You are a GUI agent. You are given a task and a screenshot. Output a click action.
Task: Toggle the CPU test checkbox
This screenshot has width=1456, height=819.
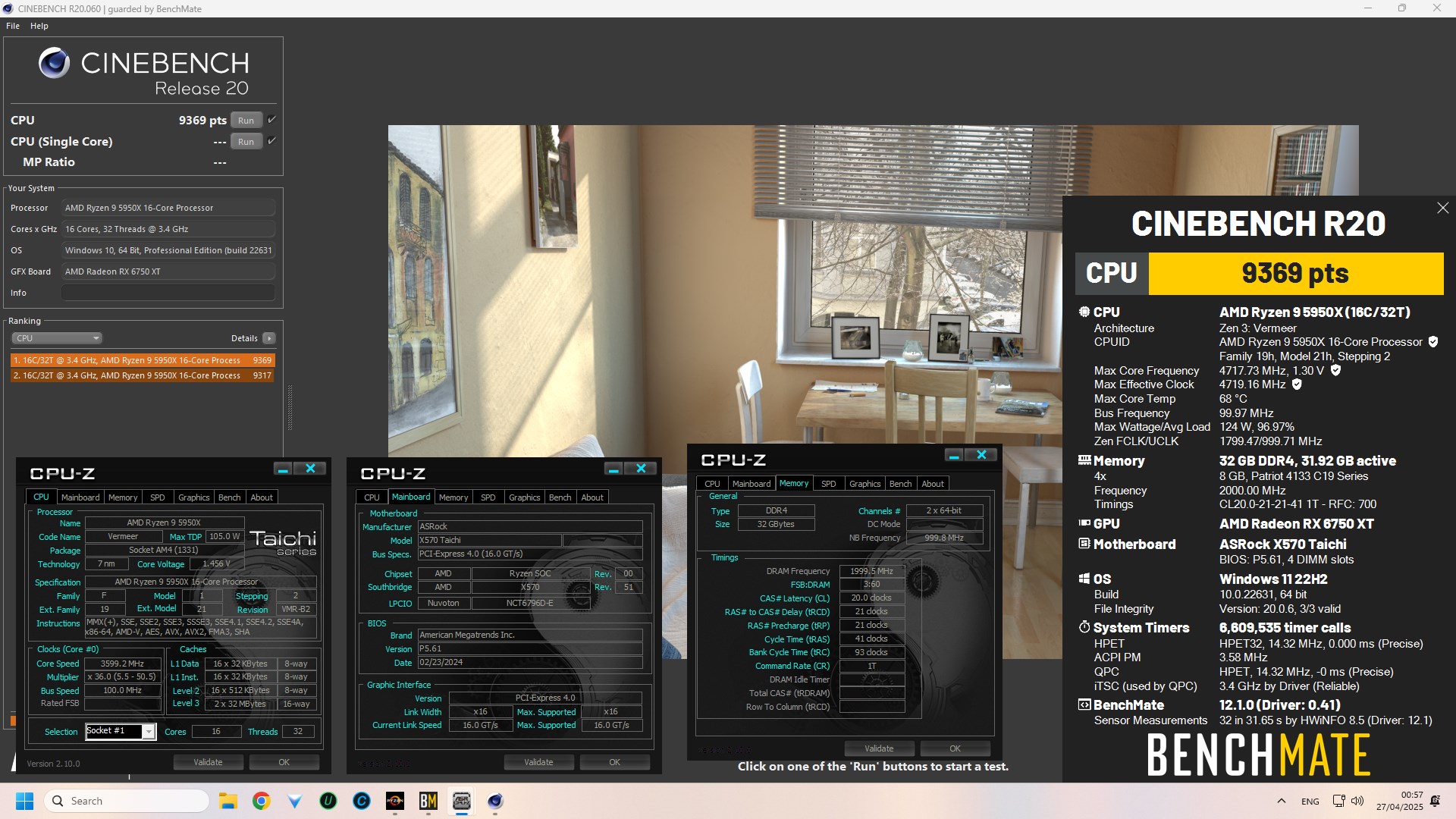pos(271,120)
